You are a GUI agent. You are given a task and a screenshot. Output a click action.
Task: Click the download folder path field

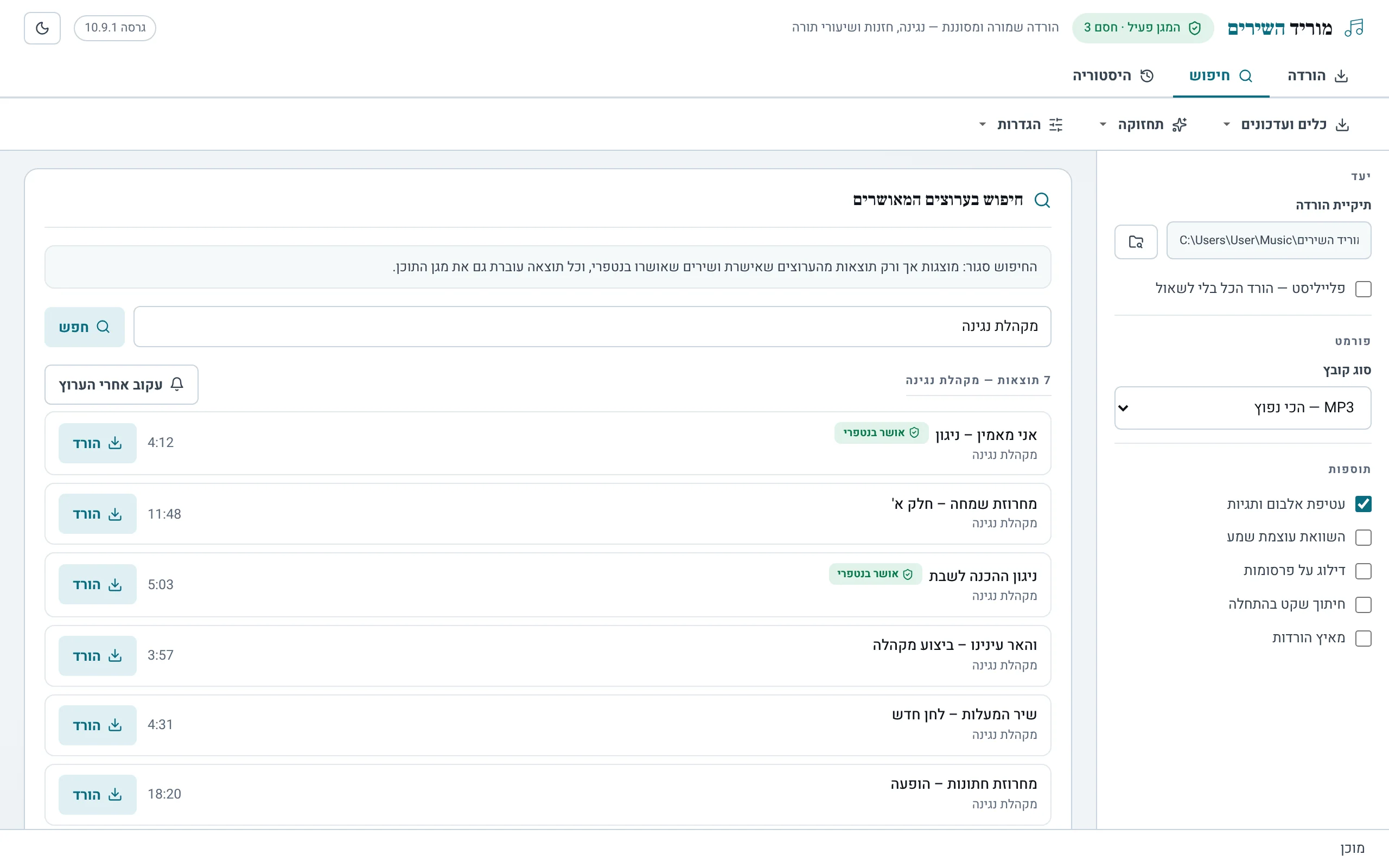(x=1269, y=240)
